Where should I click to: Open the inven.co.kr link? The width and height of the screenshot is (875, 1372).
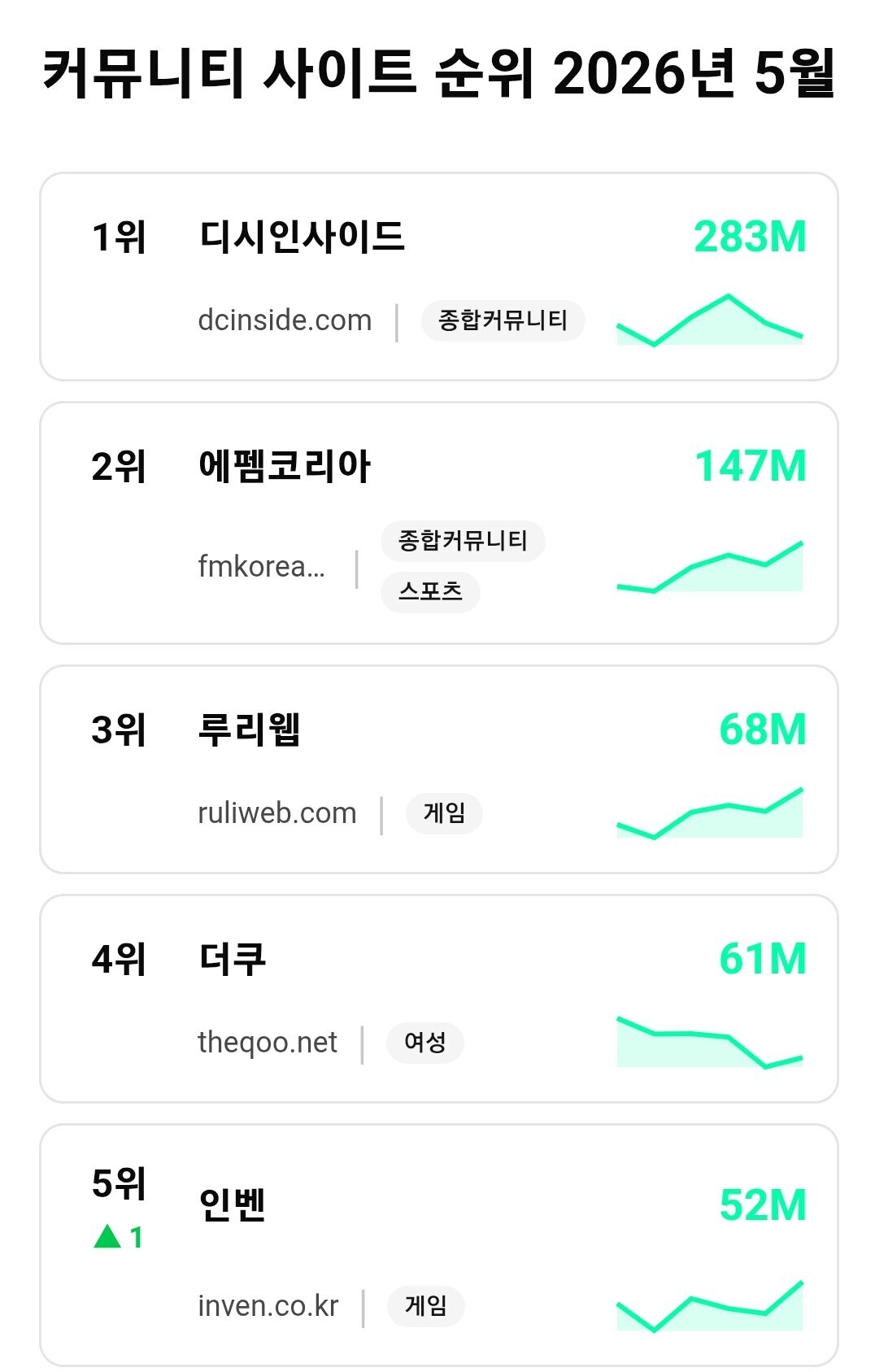tap(268, 1306)
